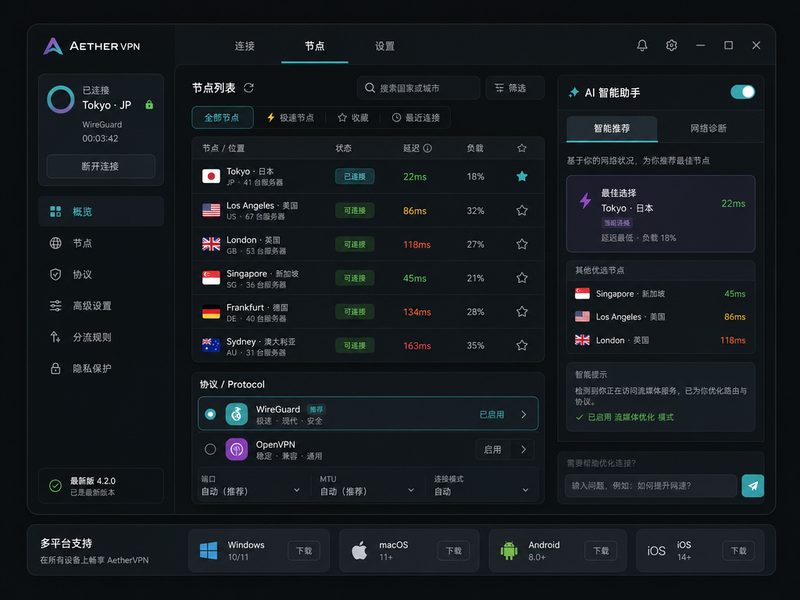Choose Singapore in 其他优选节点

coord(661,293)
